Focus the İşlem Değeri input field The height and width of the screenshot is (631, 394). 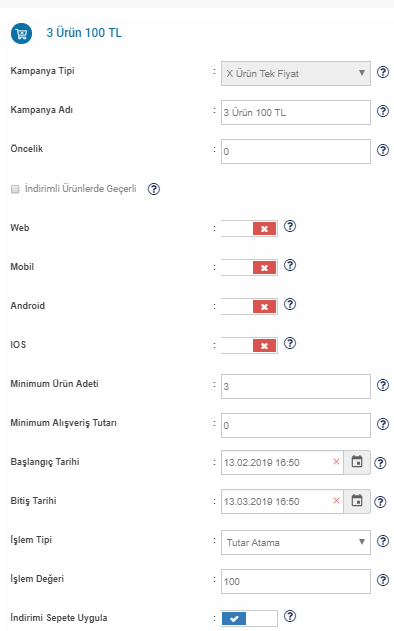[296, 581]
